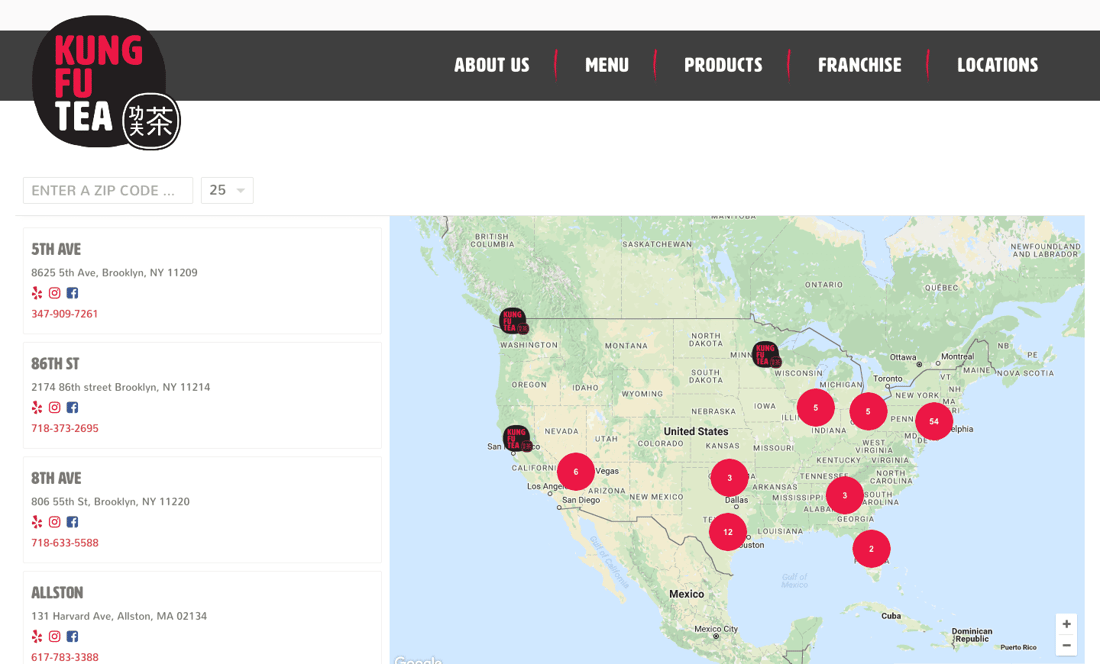Go to the ABOUT US section
This screenshot has width=1100, height=664.
(x=491, y=65)
